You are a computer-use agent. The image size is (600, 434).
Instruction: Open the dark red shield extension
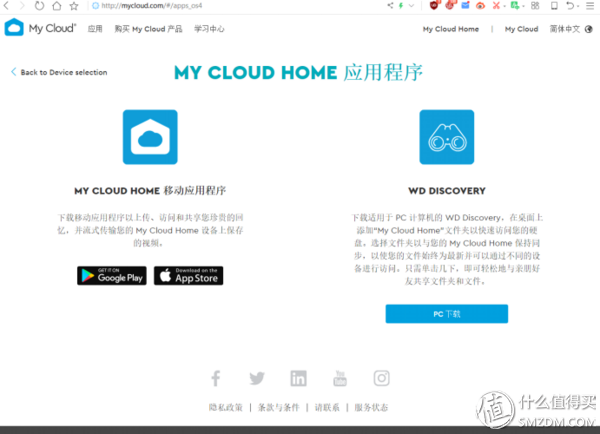click(434, 5)
